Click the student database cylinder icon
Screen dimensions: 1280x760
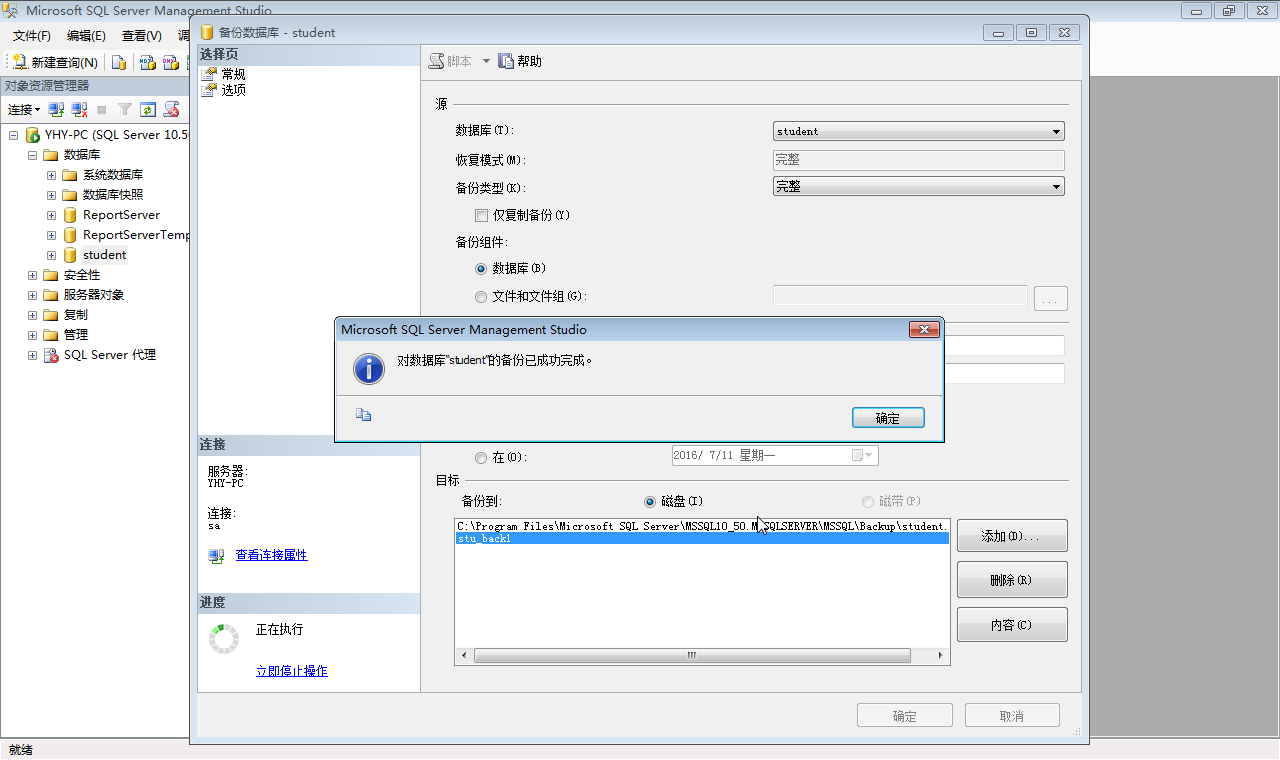pos(70,255)
